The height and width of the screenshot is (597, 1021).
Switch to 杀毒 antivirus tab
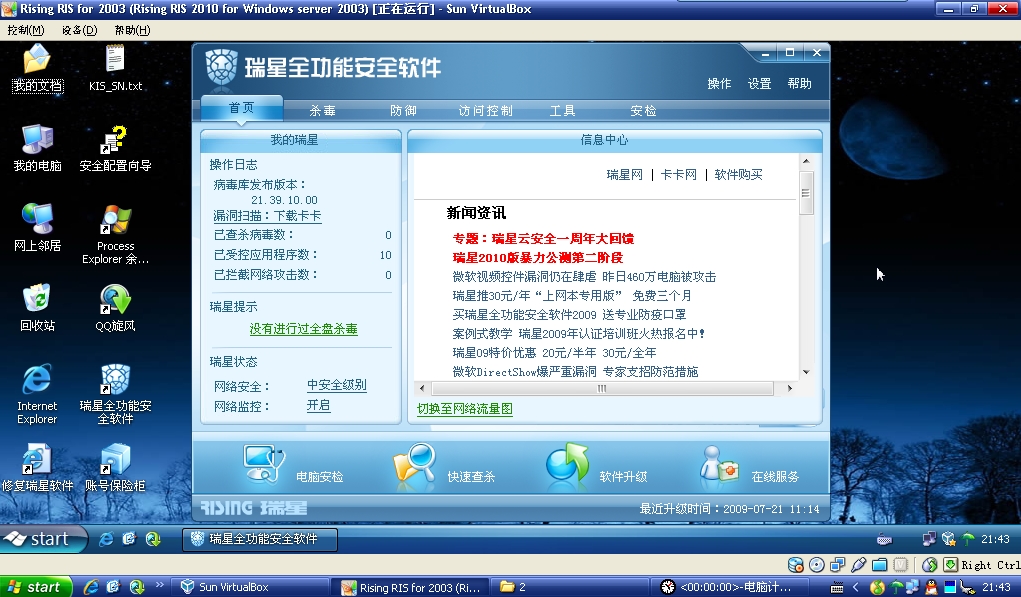322,111
